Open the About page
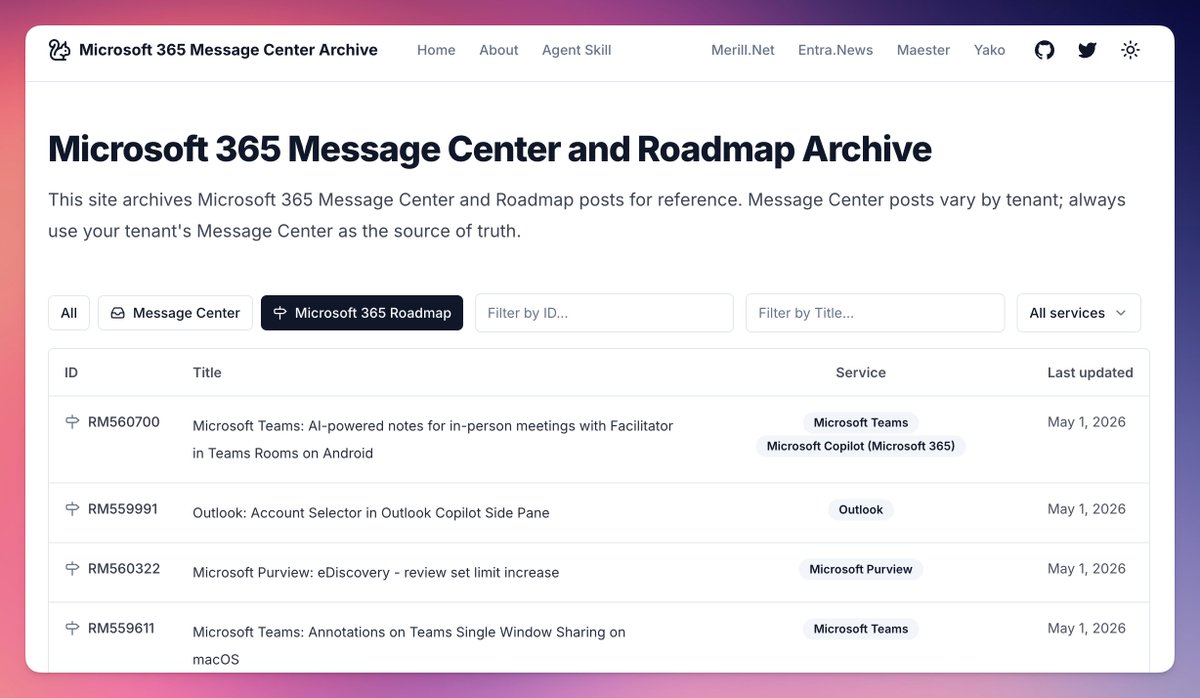 499,50
